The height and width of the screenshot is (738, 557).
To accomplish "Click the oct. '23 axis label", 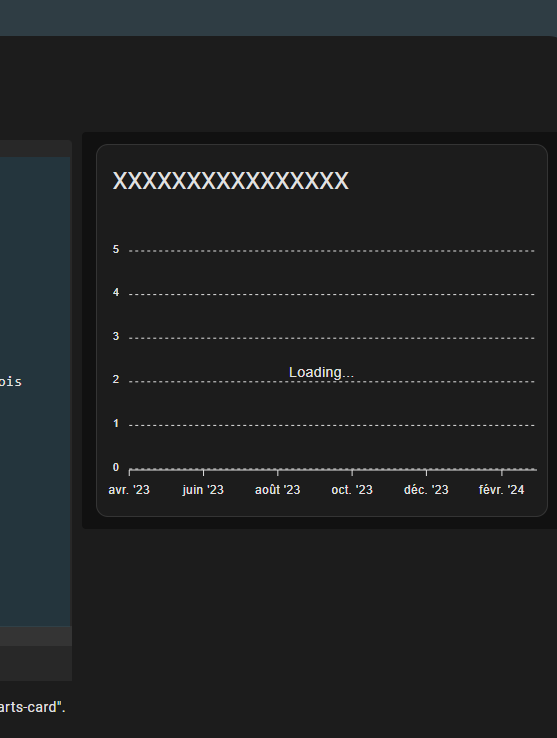I will pyautogui.click(x=352, y=490).
